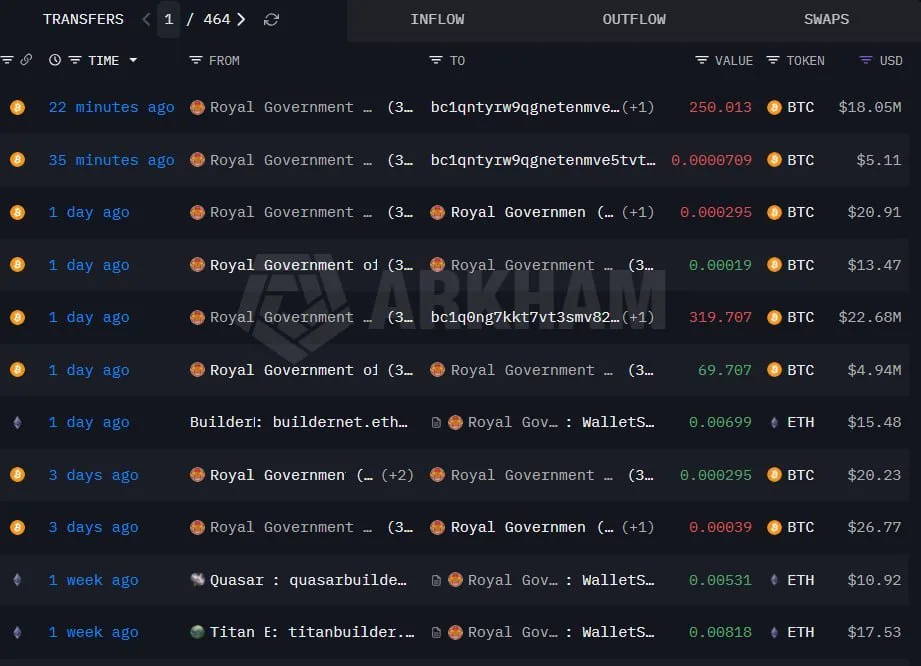Screen dimensions: 921x666
Task: Click contract icon in the $10.92 ETH row
Action: tap(436, 581)
